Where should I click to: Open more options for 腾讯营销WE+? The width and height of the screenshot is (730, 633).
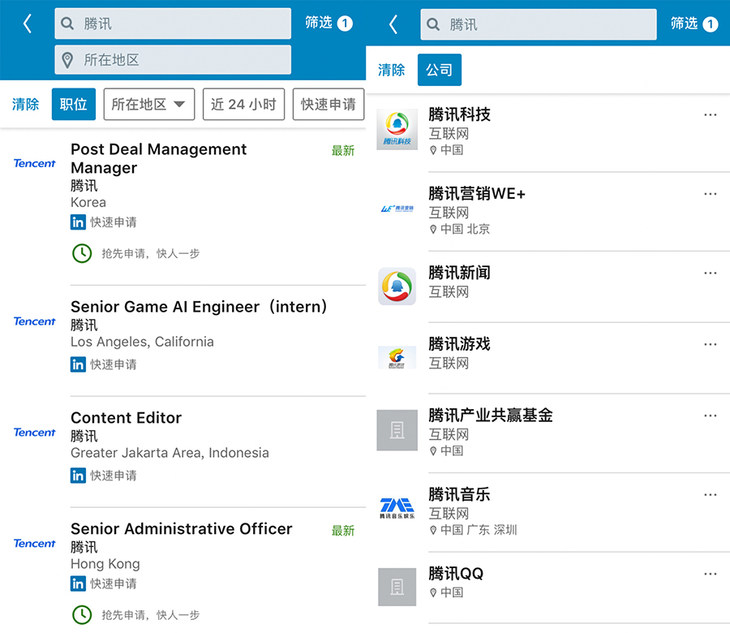pos(710,194)
